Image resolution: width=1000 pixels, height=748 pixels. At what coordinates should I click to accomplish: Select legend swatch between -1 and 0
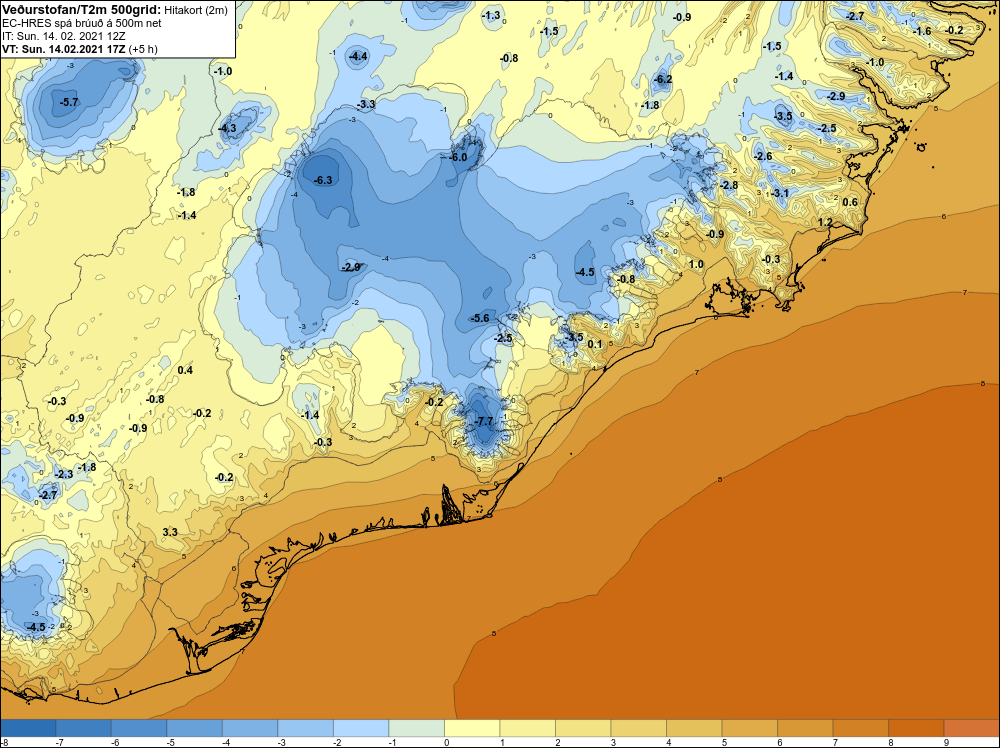416,728
